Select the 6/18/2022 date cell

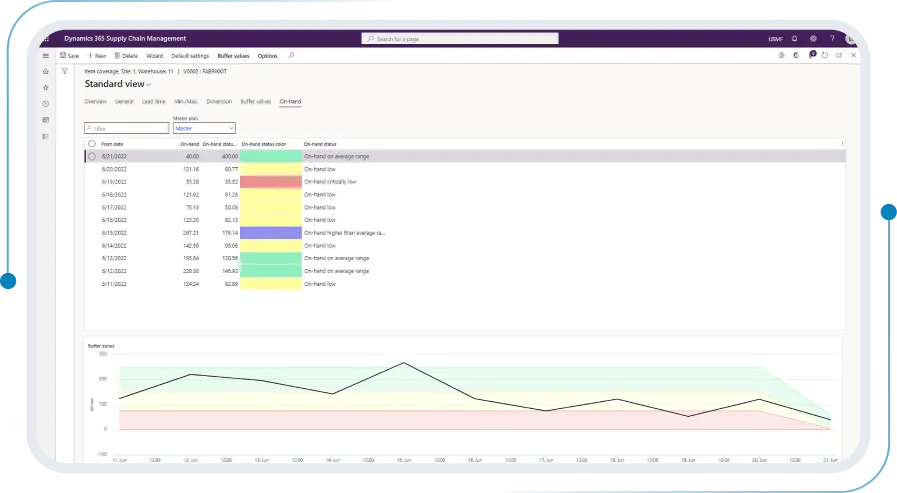114,194
